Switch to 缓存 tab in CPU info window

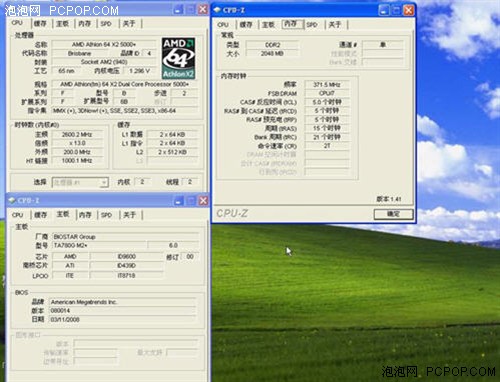tap(40, 23)
